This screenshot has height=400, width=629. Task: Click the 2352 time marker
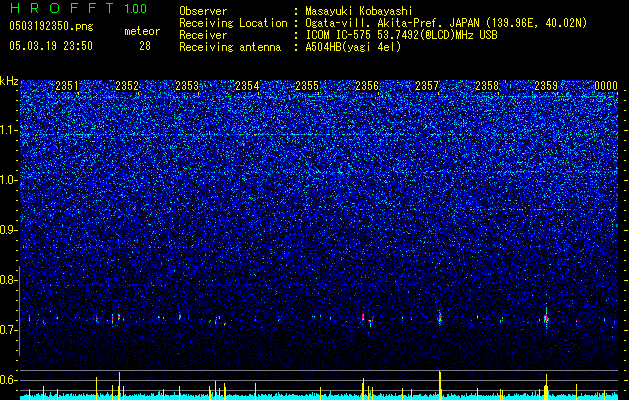click(127, 86)
